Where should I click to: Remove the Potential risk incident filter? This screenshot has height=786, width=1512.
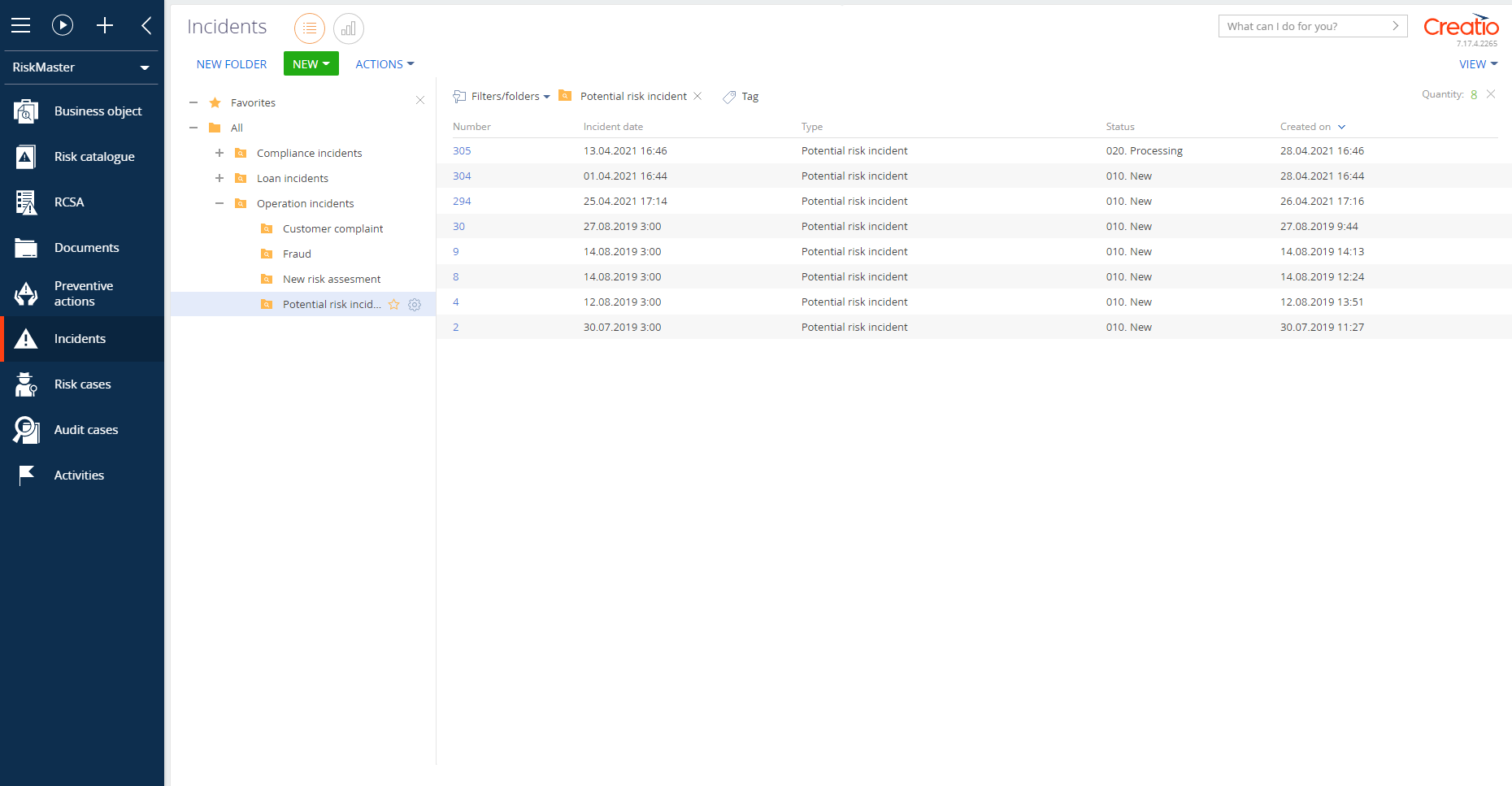(x=697, y=96)
